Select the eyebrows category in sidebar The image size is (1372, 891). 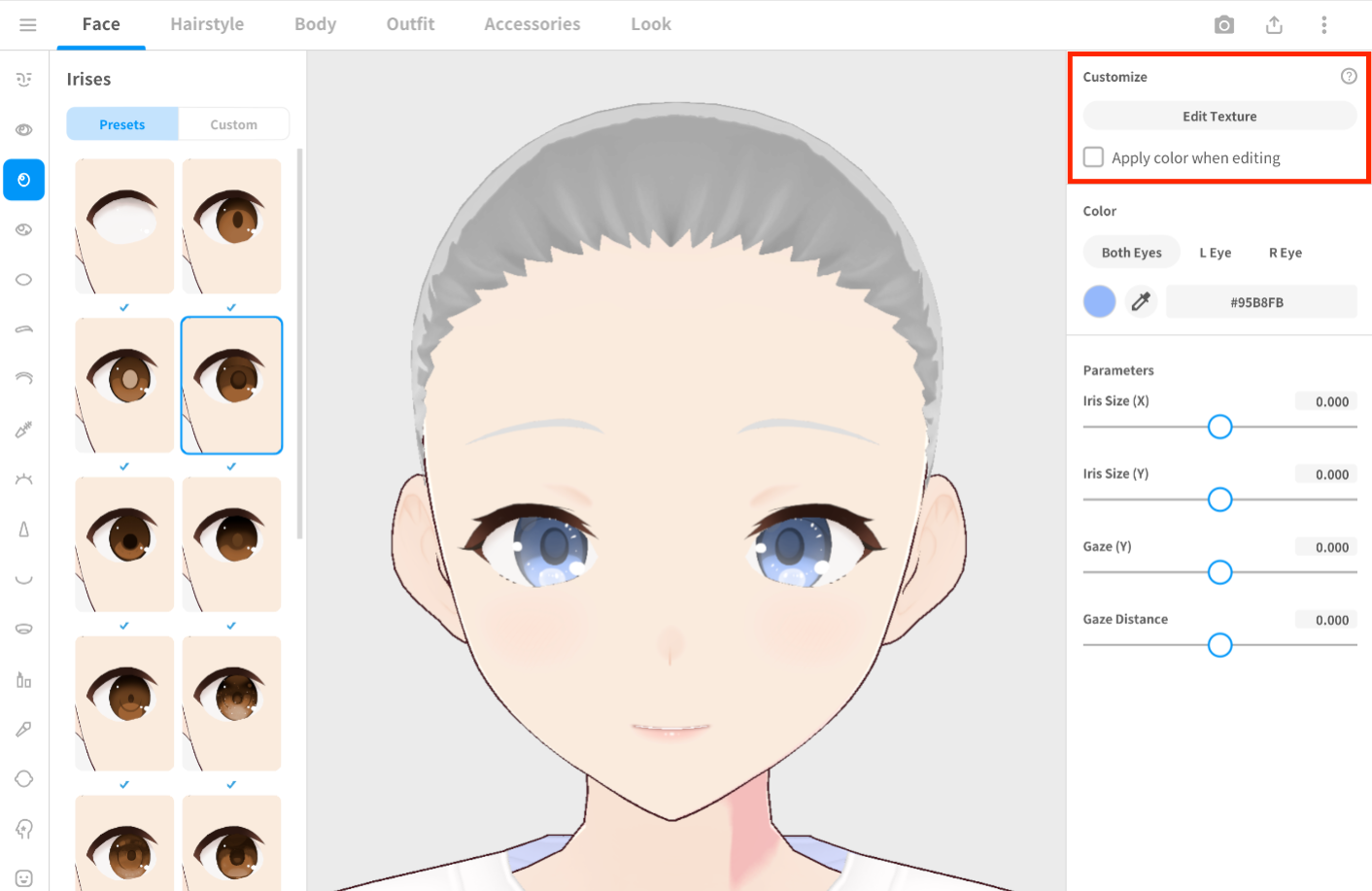click(x=24, y=329)
